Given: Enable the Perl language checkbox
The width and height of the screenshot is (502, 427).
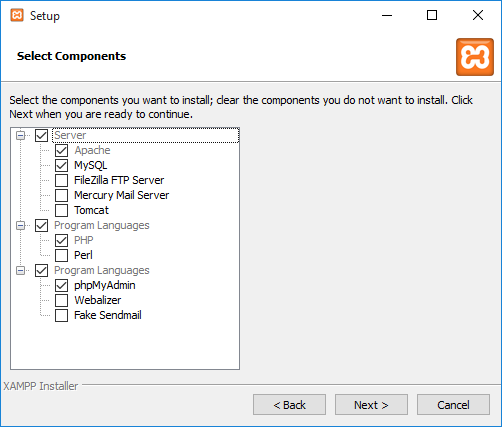Looking at the screenshot, I should 61,255.
